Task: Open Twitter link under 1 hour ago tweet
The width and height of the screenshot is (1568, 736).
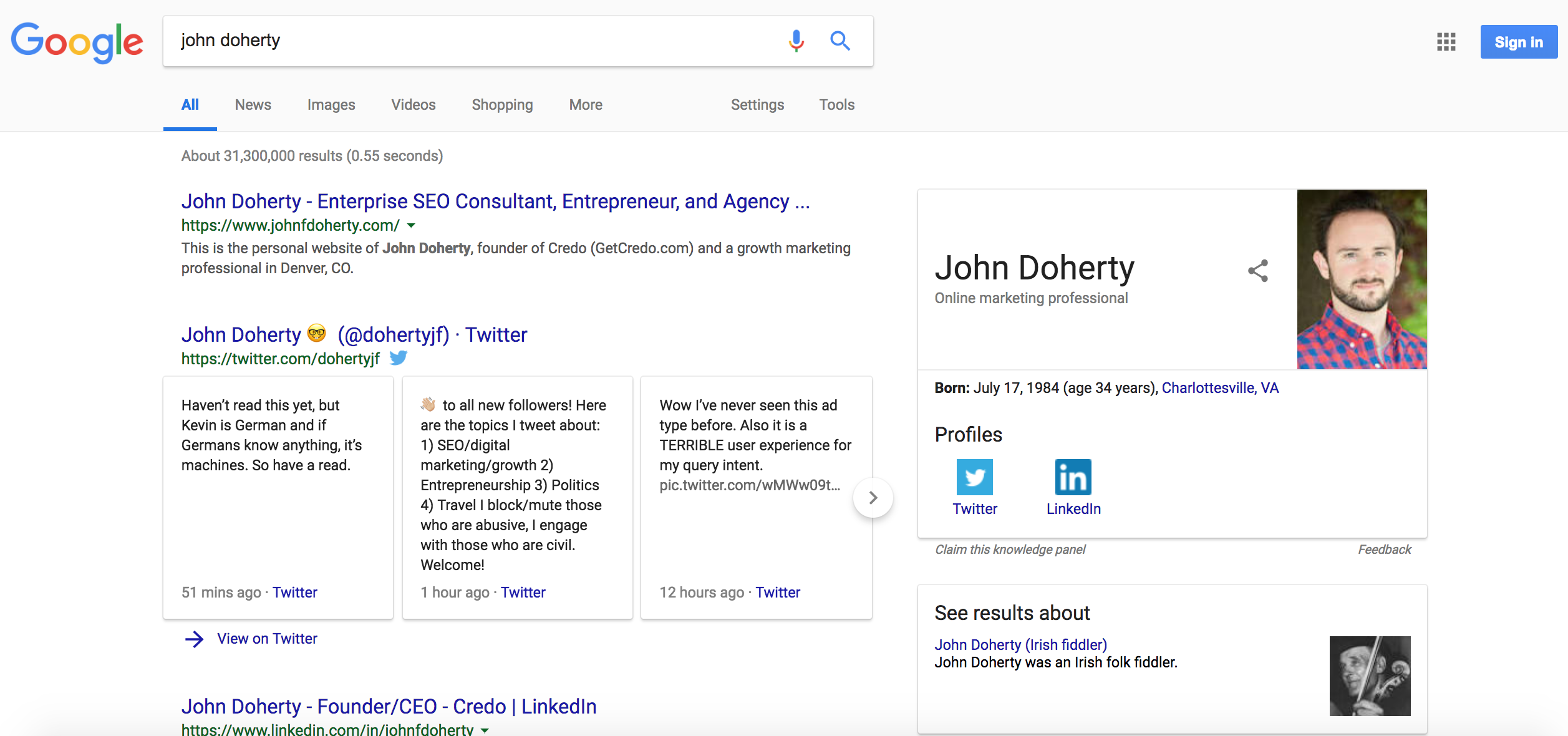Action: 523,593
